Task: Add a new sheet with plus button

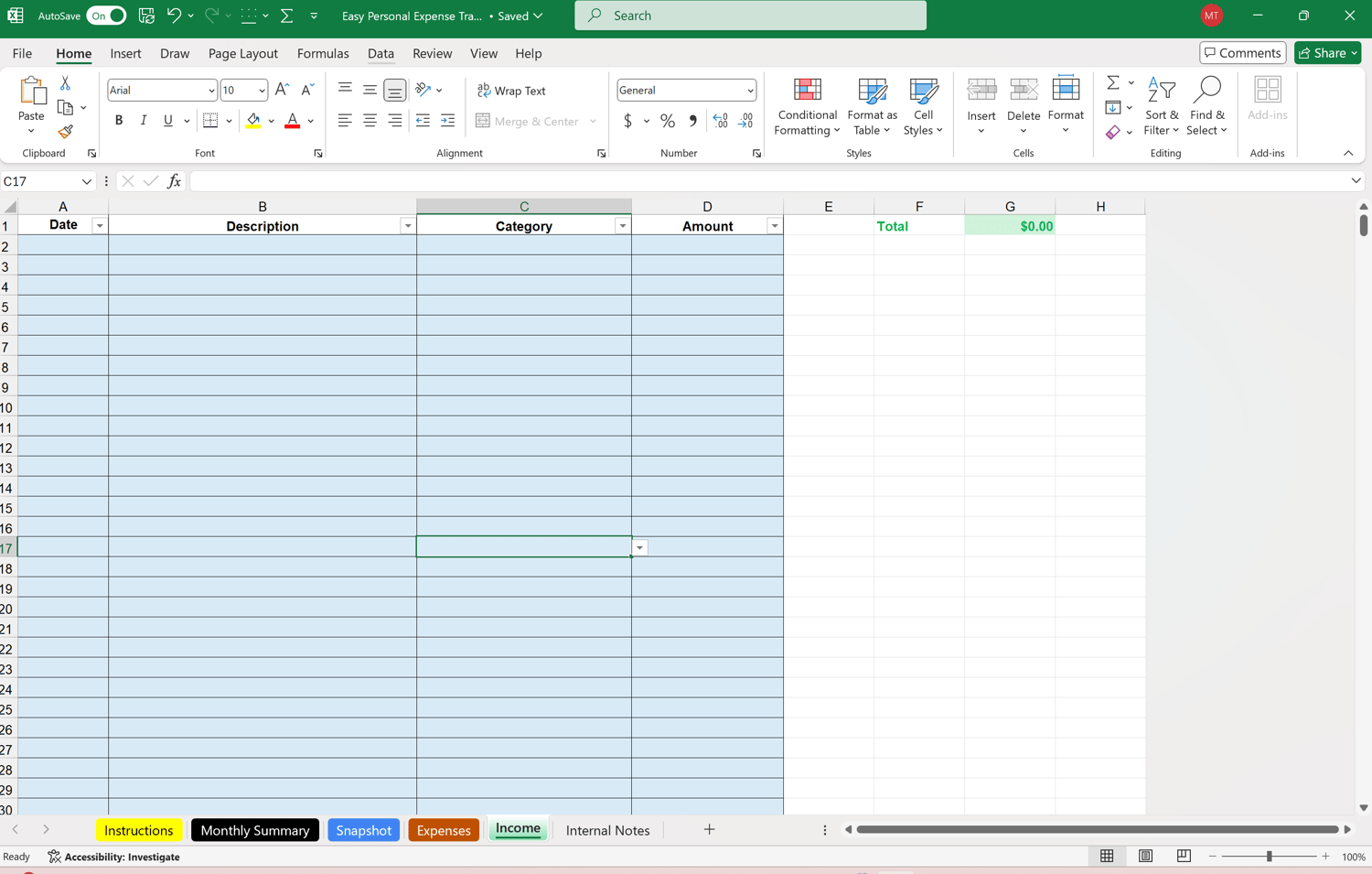Action: pos(709,830)
